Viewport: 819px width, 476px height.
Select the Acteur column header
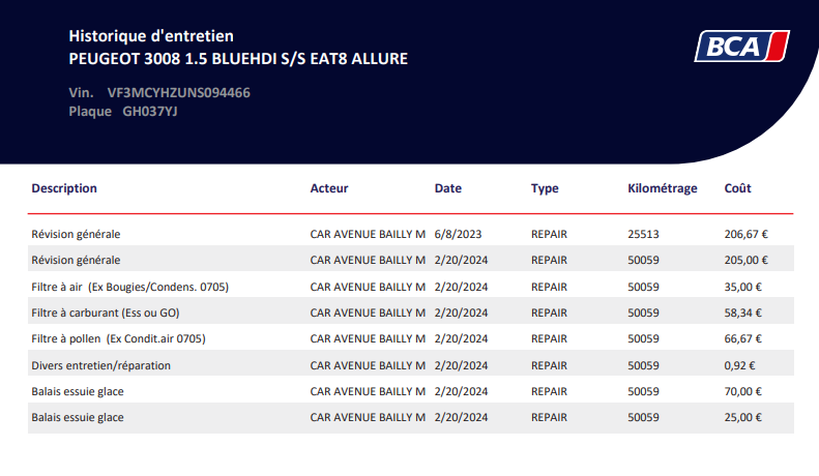tap(329, 188)
